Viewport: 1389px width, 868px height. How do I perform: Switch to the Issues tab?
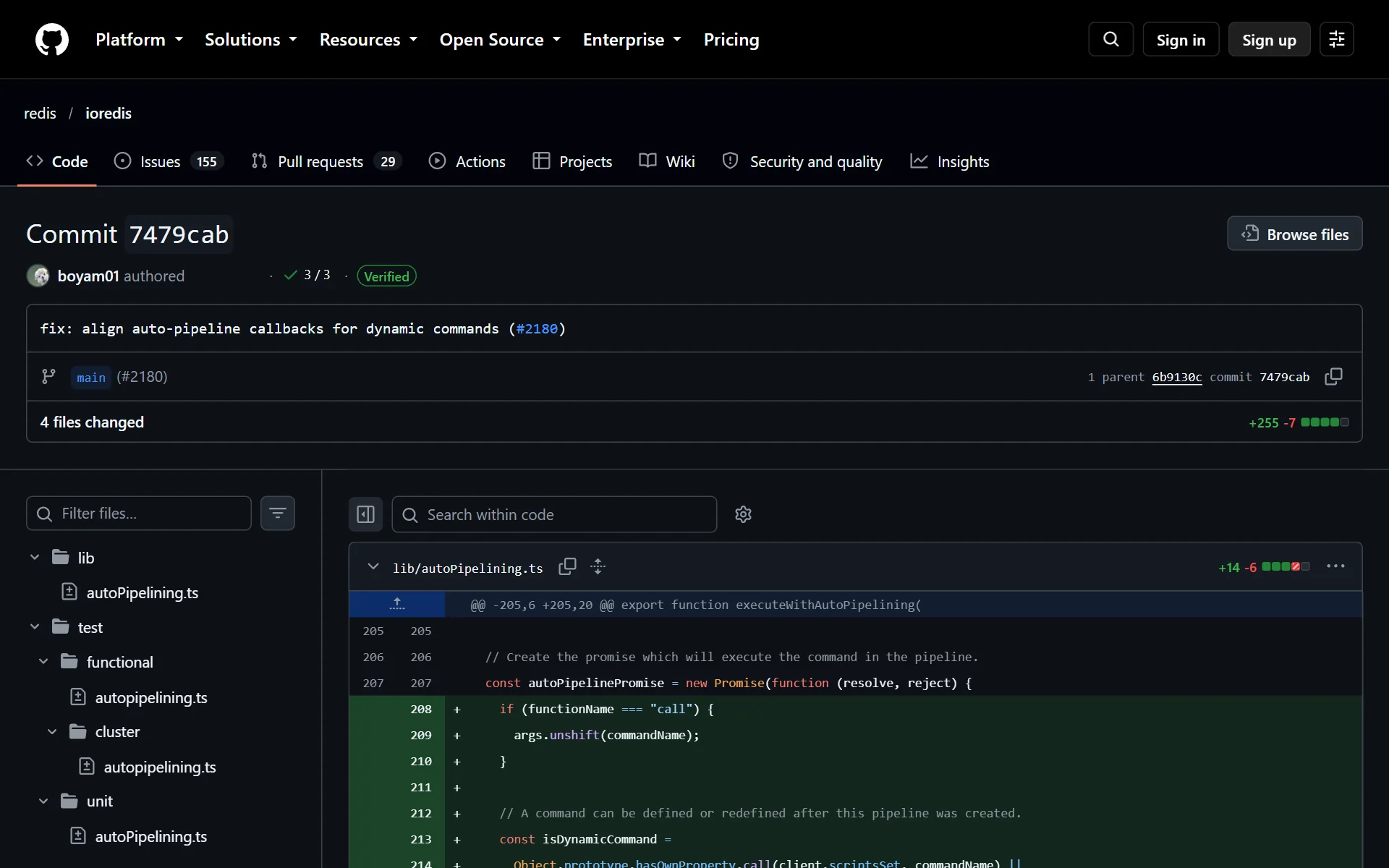coord(169,161)
